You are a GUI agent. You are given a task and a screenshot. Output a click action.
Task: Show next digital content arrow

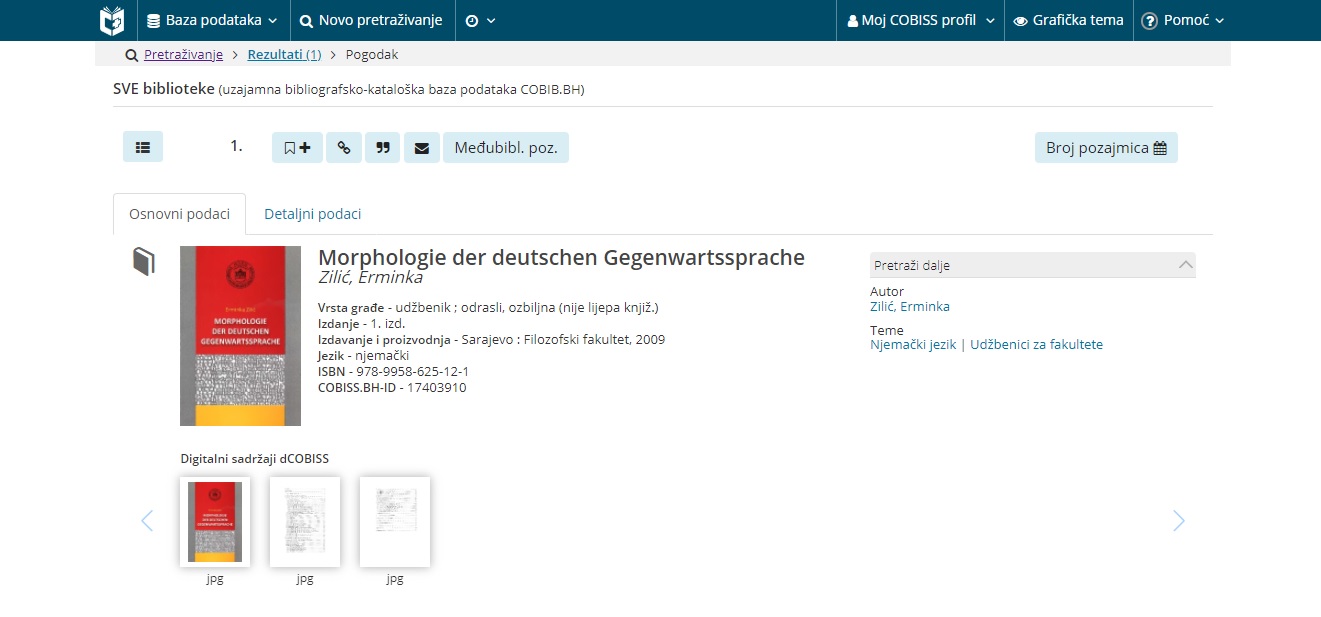pos(1178,520)
